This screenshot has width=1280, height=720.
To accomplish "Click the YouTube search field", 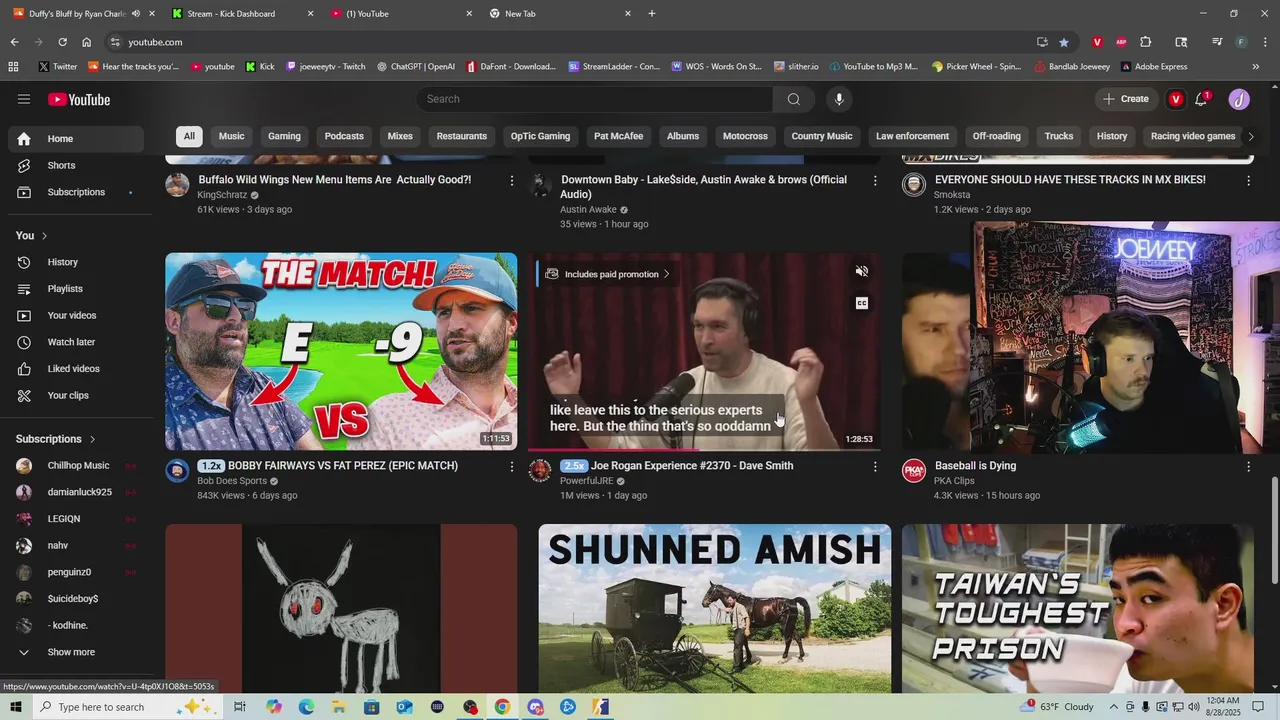I will point(595,99).
